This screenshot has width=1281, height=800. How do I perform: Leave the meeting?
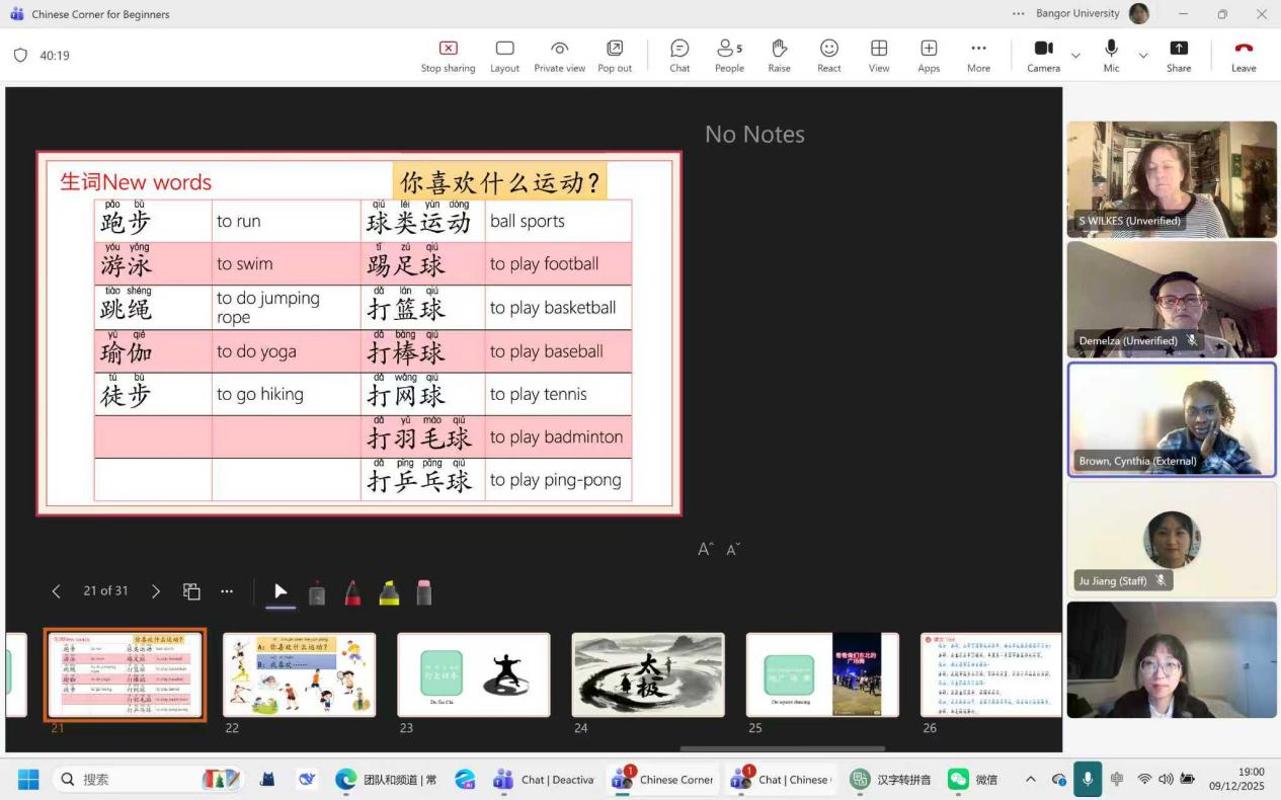coord(1243,55)
